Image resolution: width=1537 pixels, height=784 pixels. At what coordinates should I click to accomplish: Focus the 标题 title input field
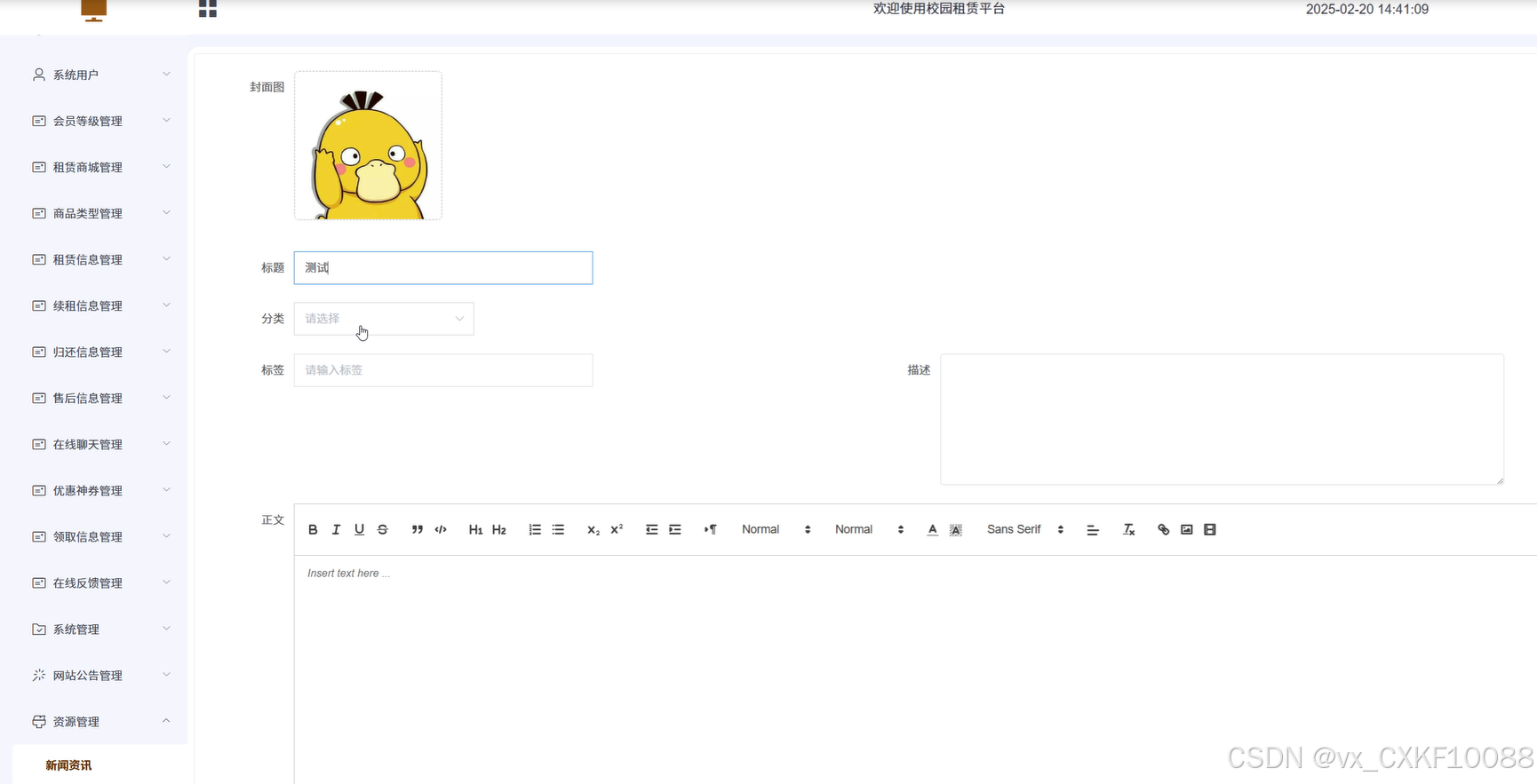click(x=443, y=268)
